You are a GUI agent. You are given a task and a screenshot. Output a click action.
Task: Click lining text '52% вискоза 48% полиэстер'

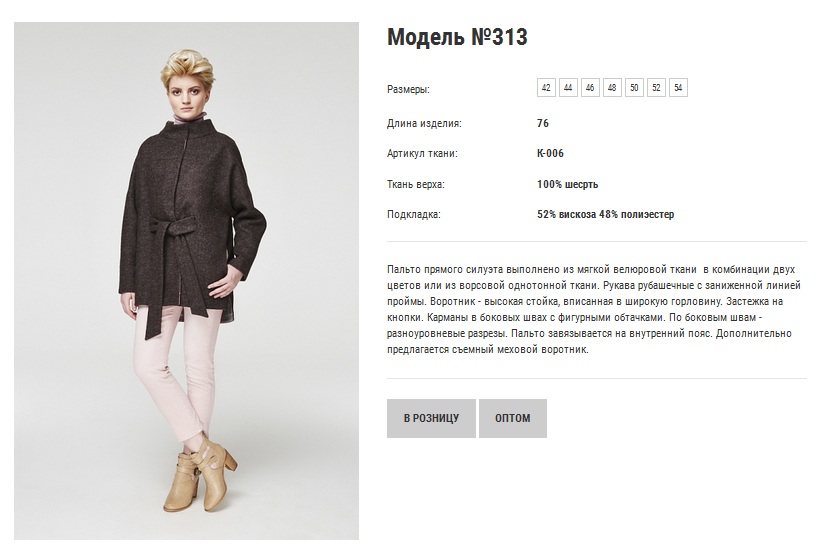coord(606,214)
